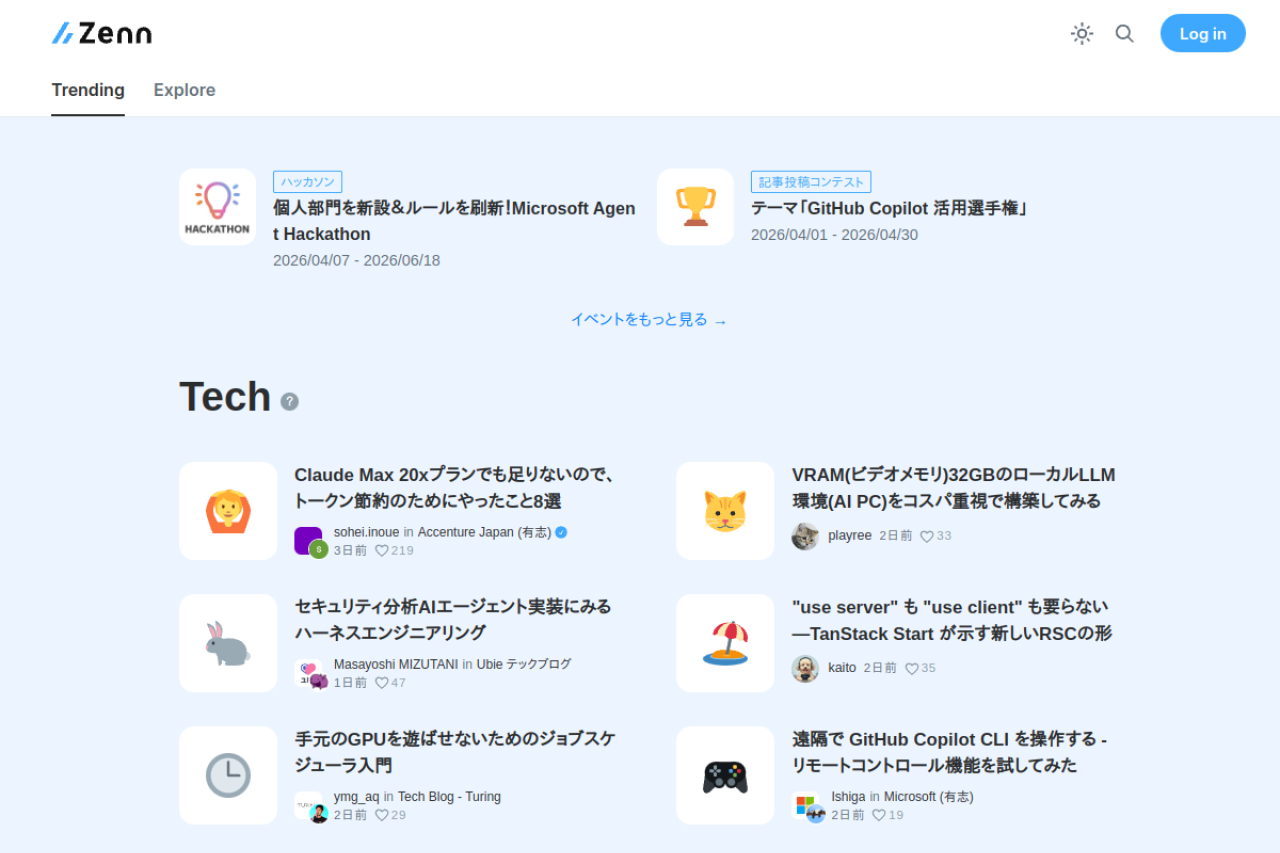Click the Log in button
This screenshot has height=853, width=1280.
[1202, 34]
